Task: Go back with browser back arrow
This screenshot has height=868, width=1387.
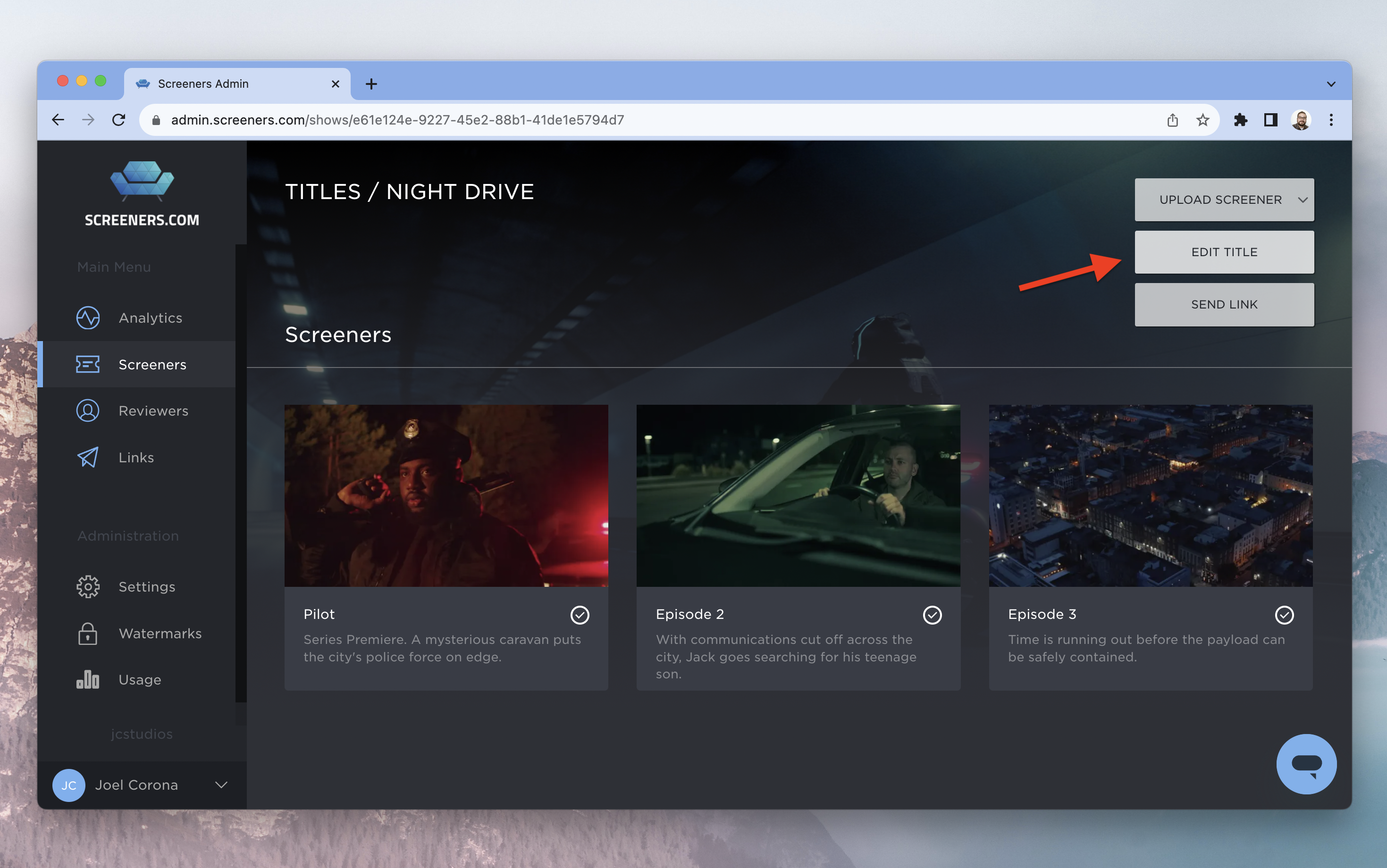Action: (58, 120)
